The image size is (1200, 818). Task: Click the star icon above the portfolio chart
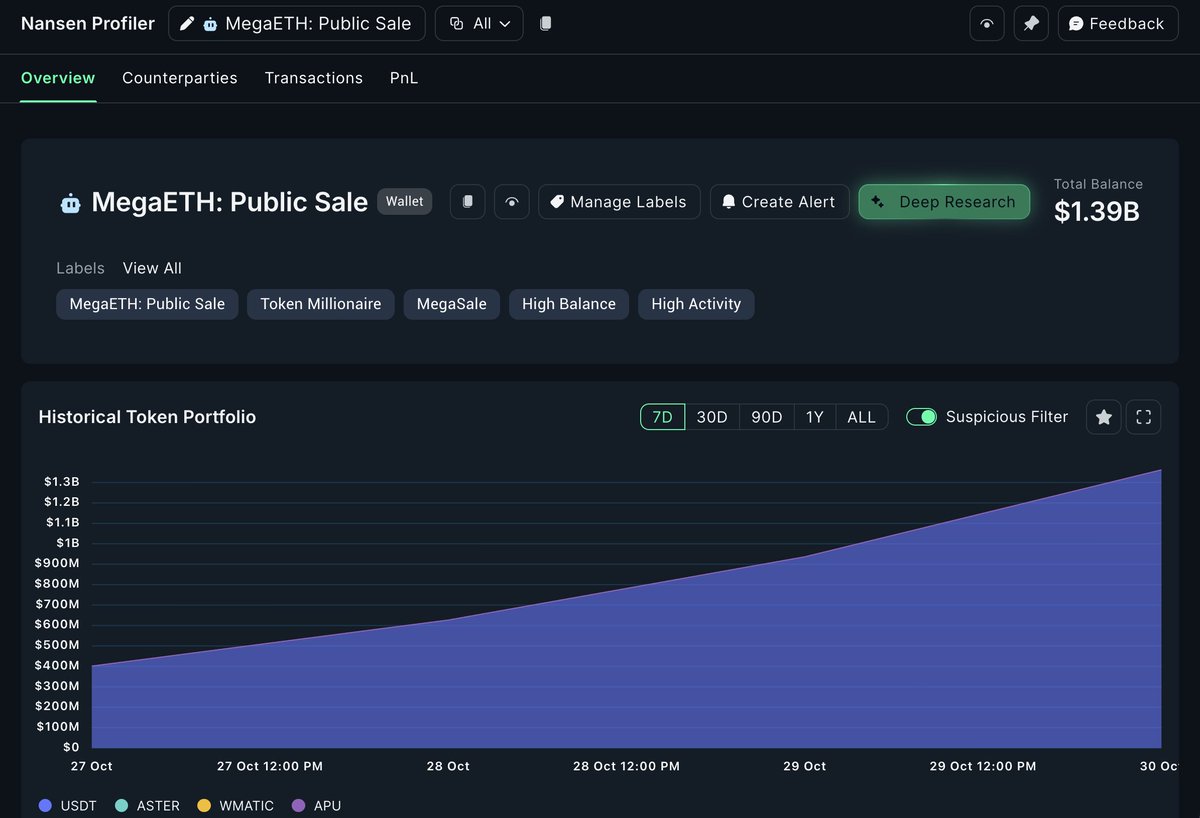tap(1103, 417)
